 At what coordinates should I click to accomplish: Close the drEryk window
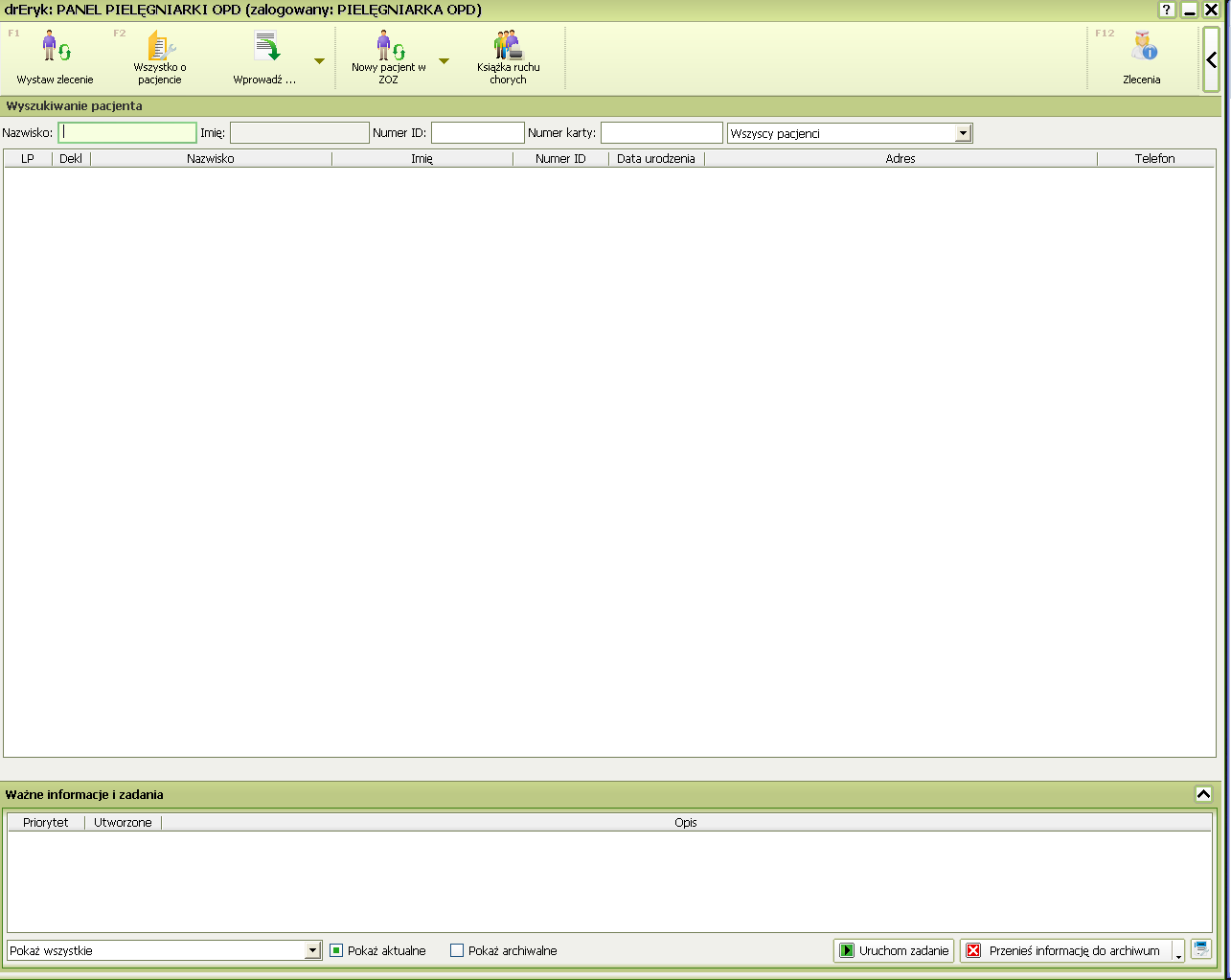coord(1212,10)
